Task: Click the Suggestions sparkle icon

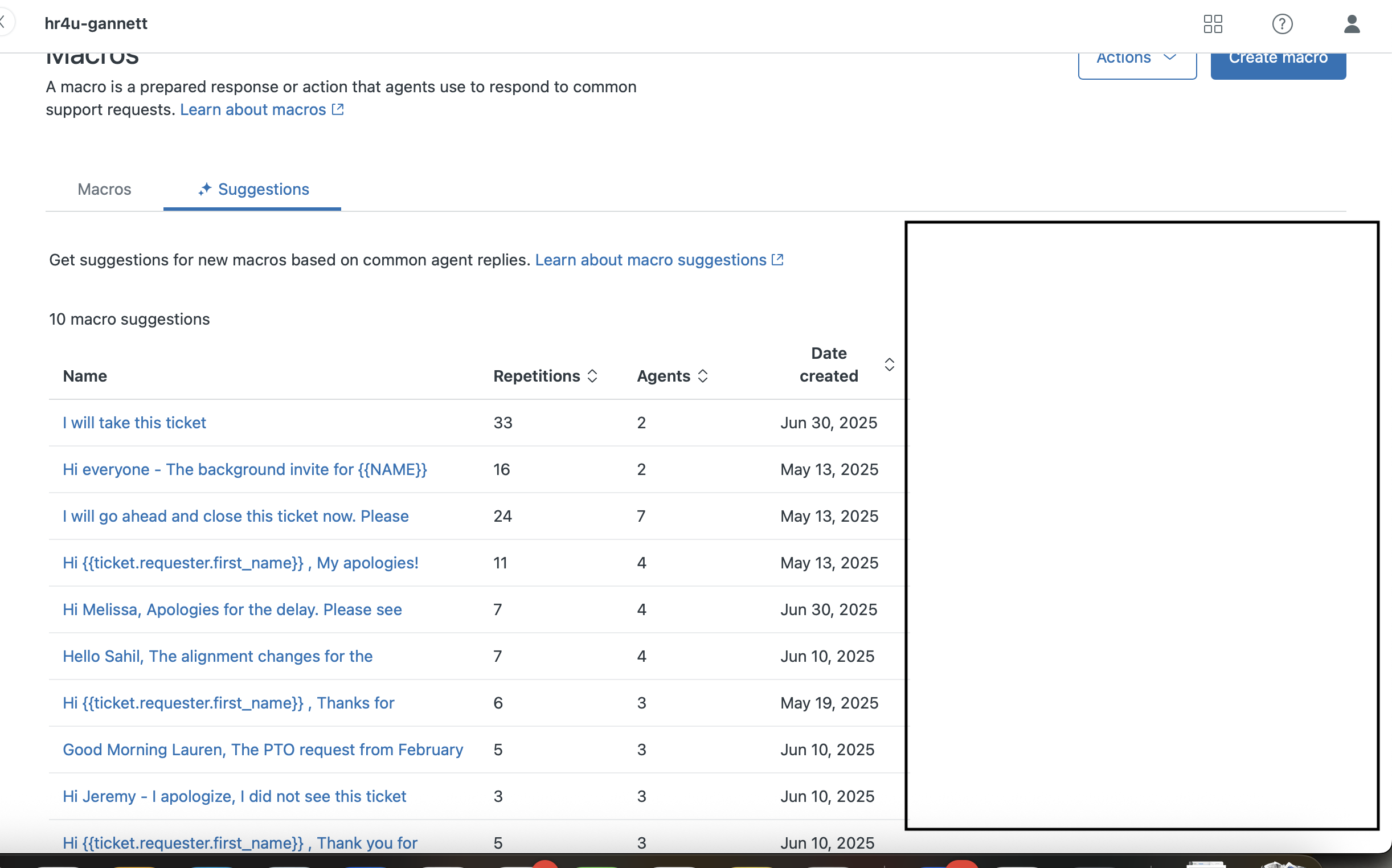Action: pyautogui.click(x=204, y=190)
